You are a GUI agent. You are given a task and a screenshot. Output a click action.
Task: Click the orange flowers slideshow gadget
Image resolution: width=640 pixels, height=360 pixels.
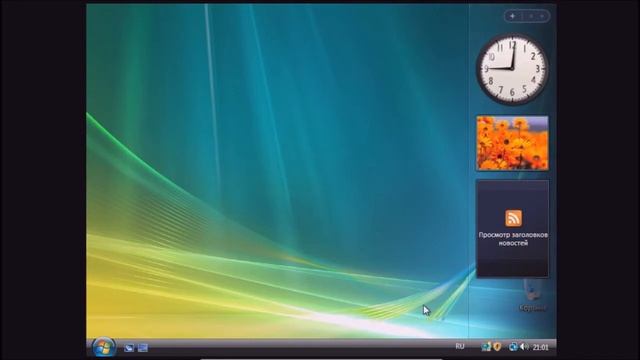(512, 143)
